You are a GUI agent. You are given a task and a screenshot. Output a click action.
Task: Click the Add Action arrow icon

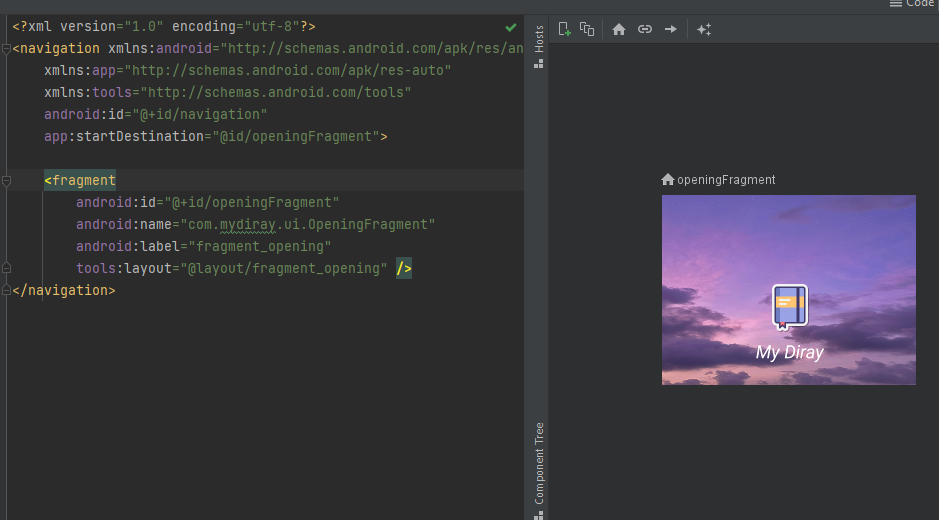point(671,29)
